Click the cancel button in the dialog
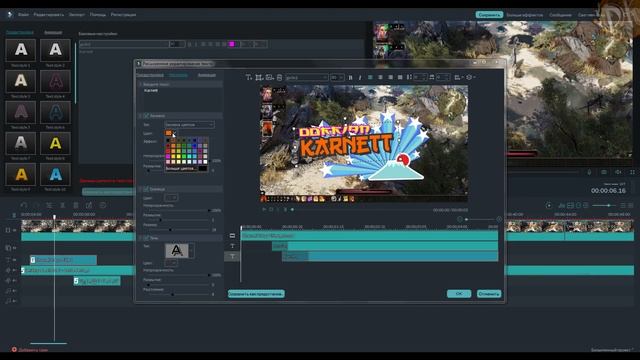Viewport: 640px width, 360px height. pyautogui.click(x=489, y=293)
